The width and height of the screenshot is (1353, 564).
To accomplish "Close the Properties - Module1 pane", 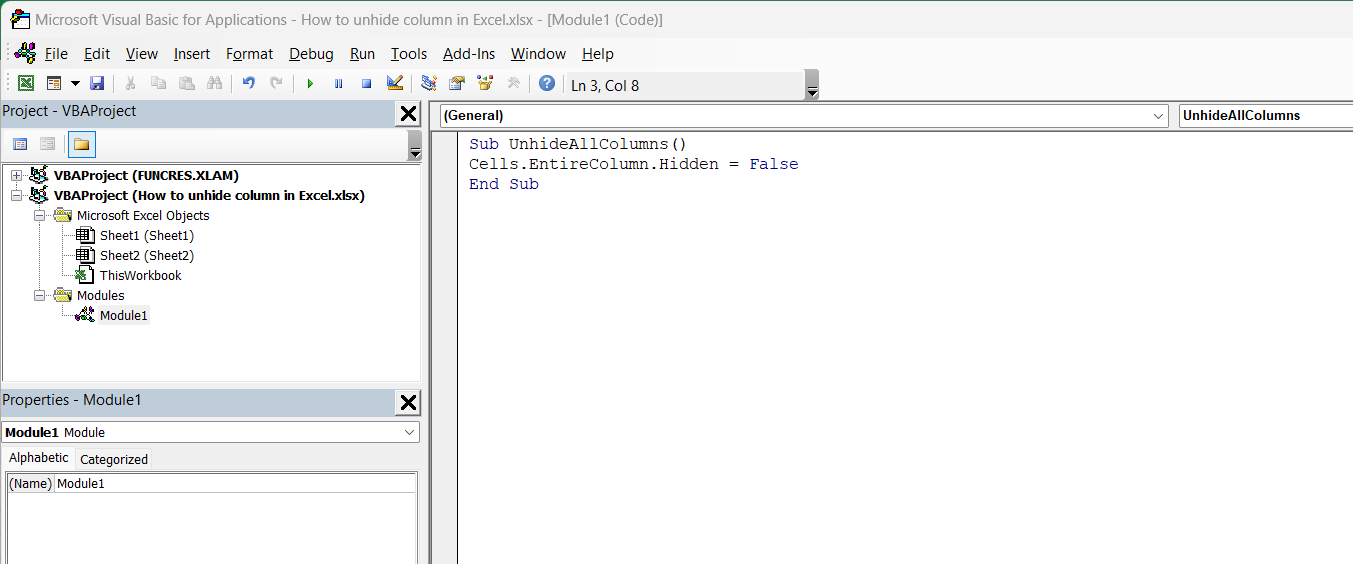I will [408, 403].
